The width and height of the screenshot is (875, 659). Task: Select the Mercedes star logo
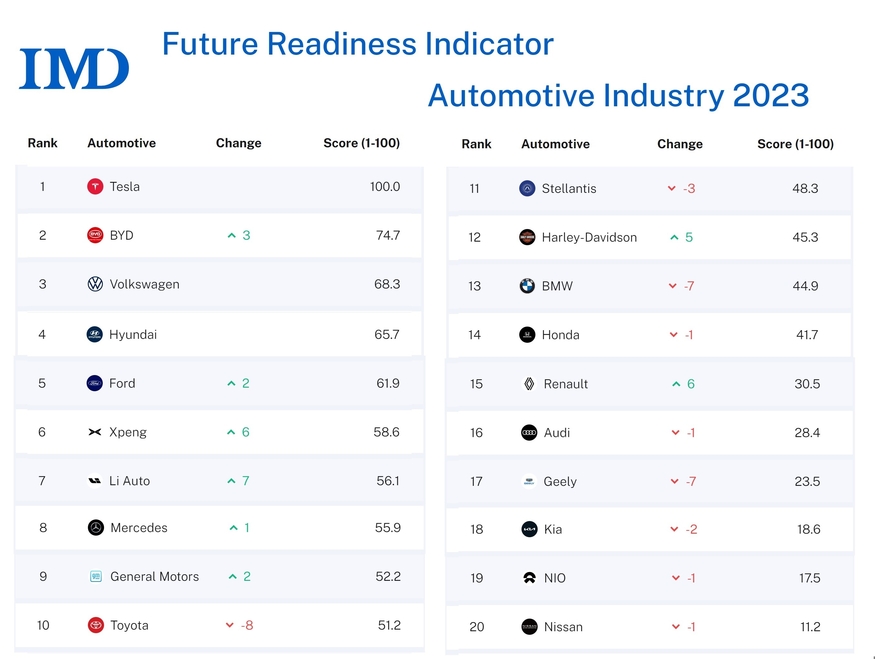(x=96, y=528)
